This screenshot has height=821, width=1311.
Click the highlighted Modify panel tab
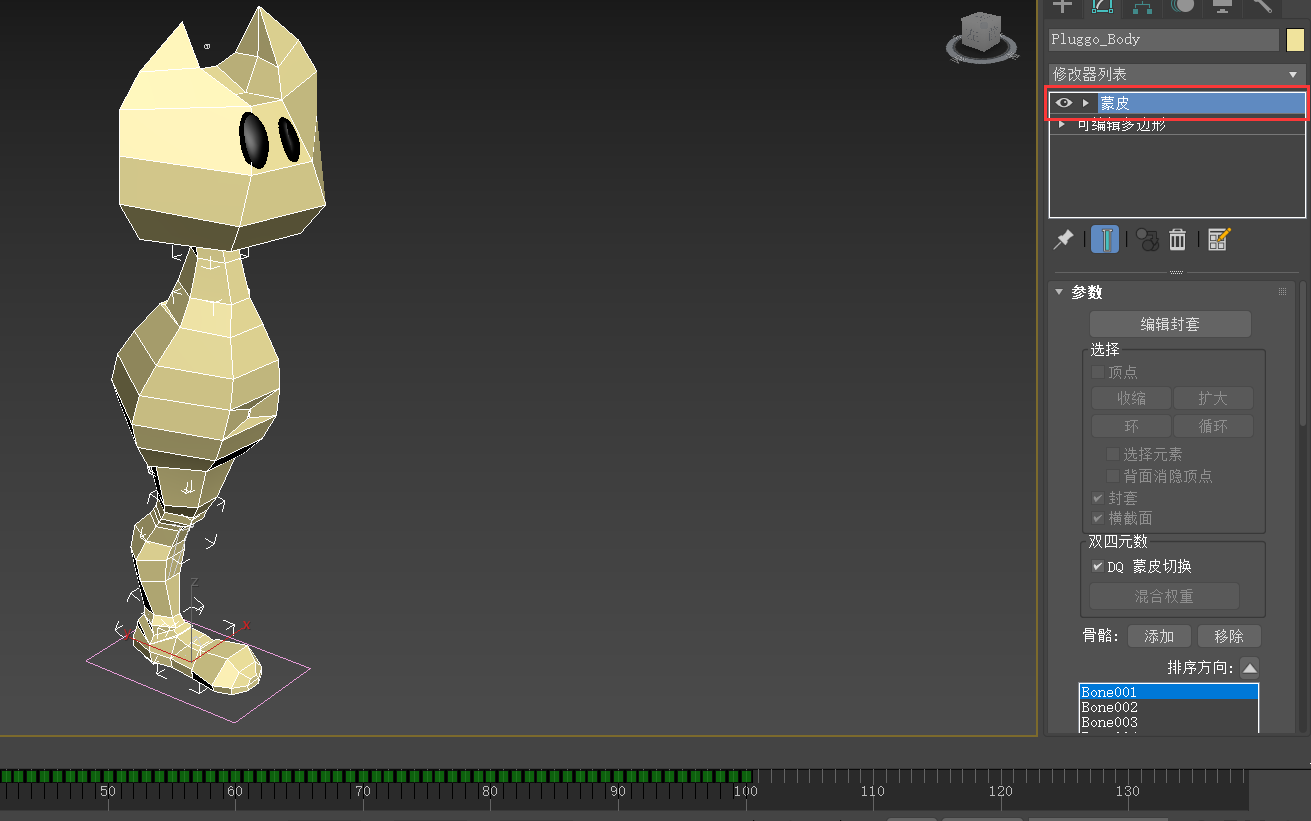tap(1102, 8)
